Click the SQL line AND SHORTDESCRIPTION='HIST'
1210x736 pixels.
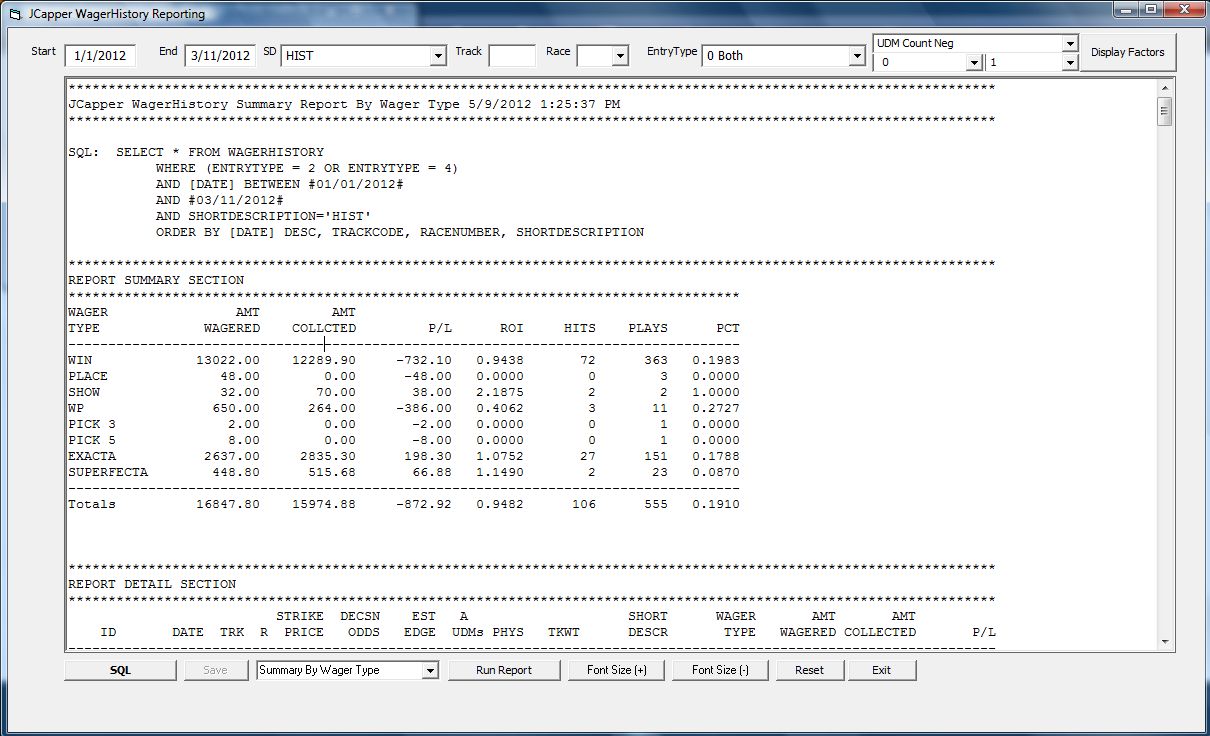click(x=264, y=216)
